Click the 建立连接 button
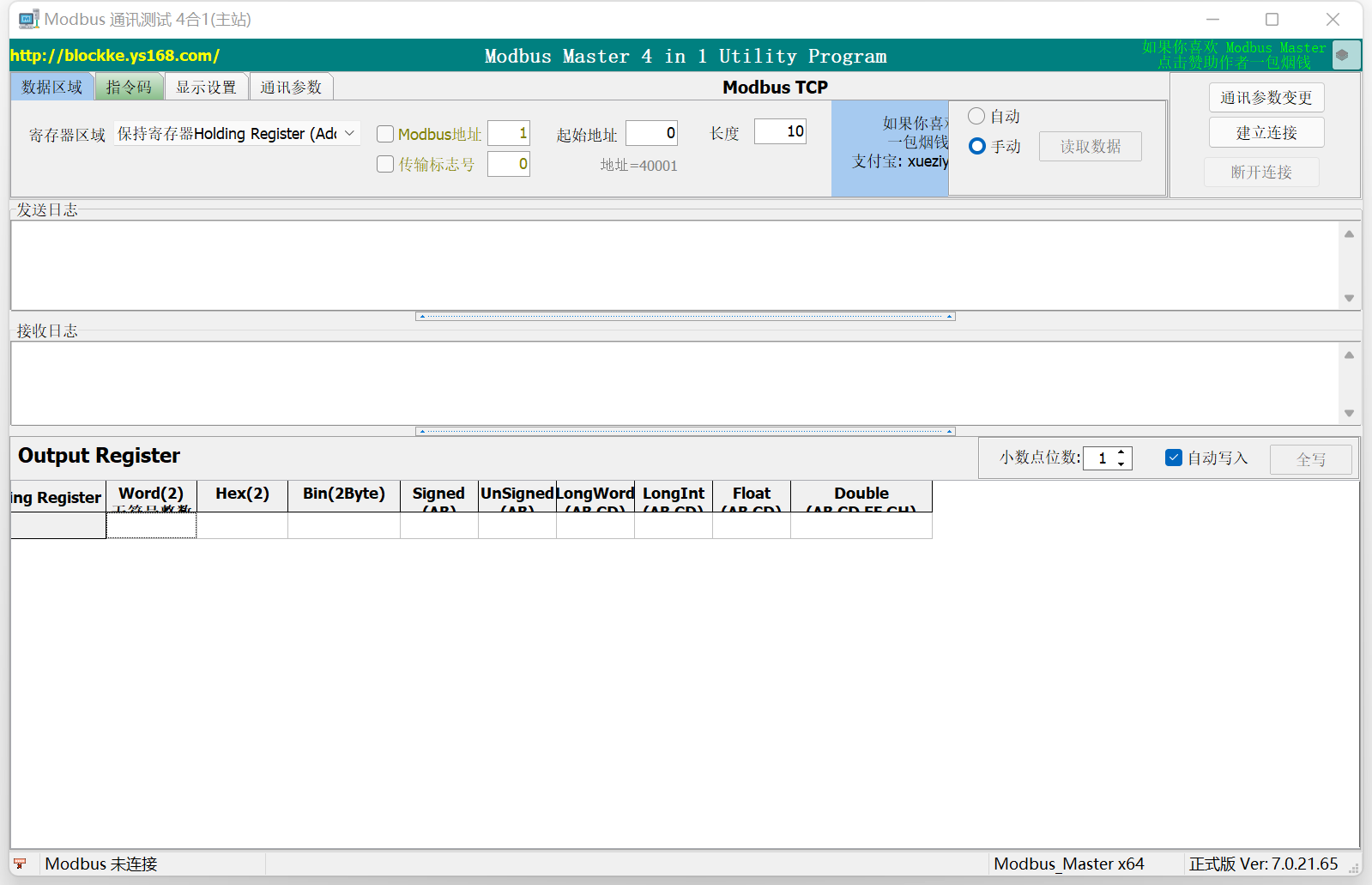Image resolution: width=1372 pixels, height=885 pixels. (x=1266, y=132)
